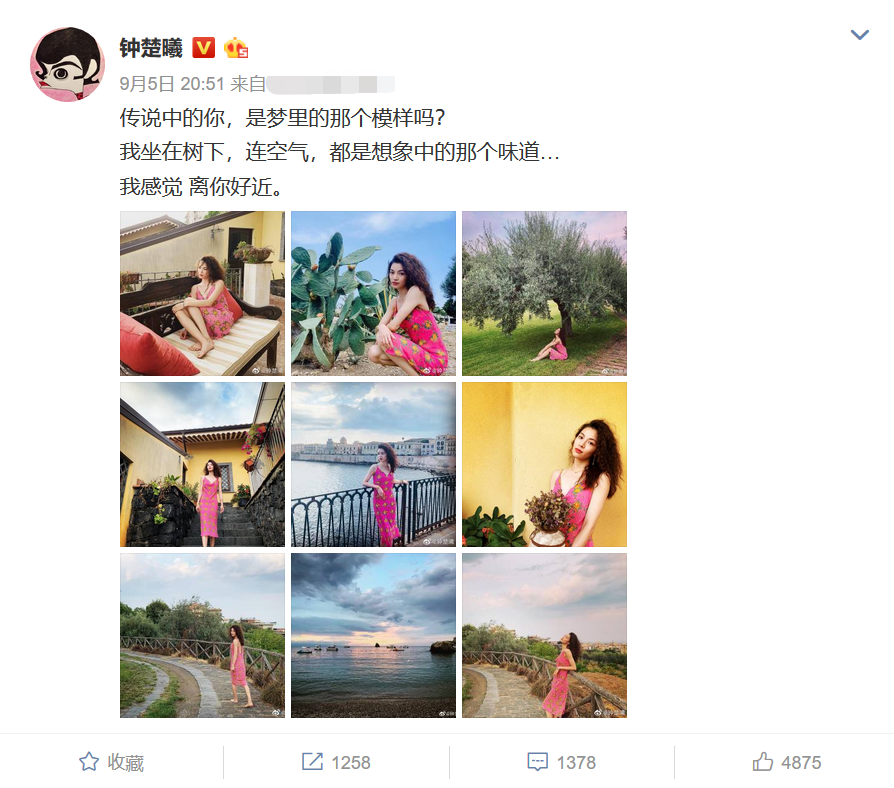Open the author's cartoon avatar

67,64
